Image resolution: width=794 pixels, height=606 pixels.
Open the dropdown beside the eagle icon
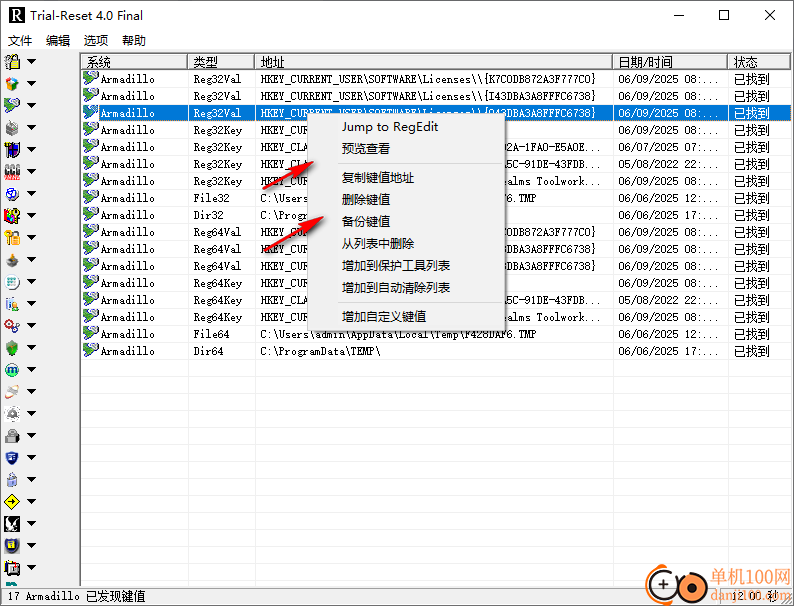(x=31, y=523)
